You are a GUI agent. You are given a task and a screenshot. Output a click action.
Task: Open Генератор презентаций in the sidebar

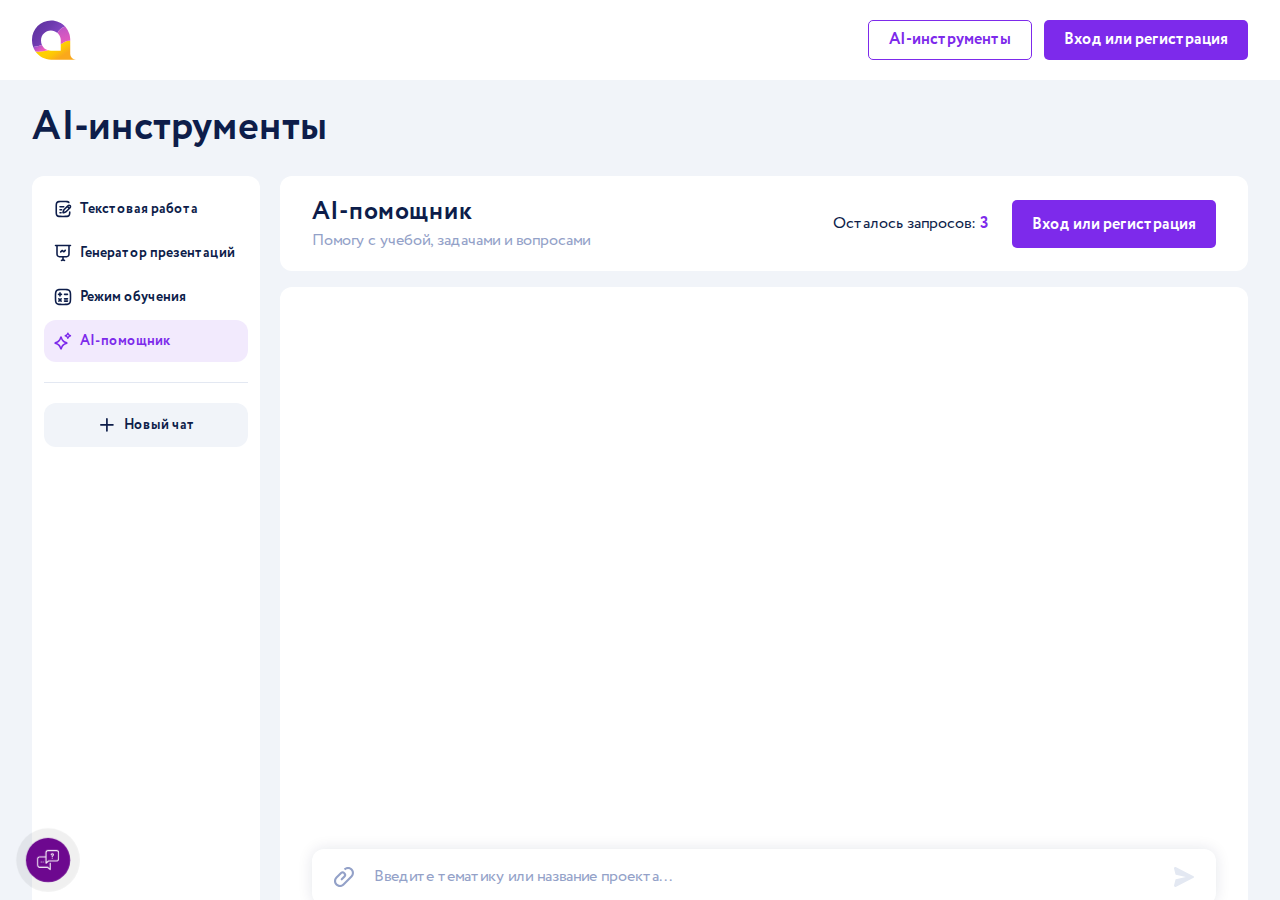coord(146,253)
